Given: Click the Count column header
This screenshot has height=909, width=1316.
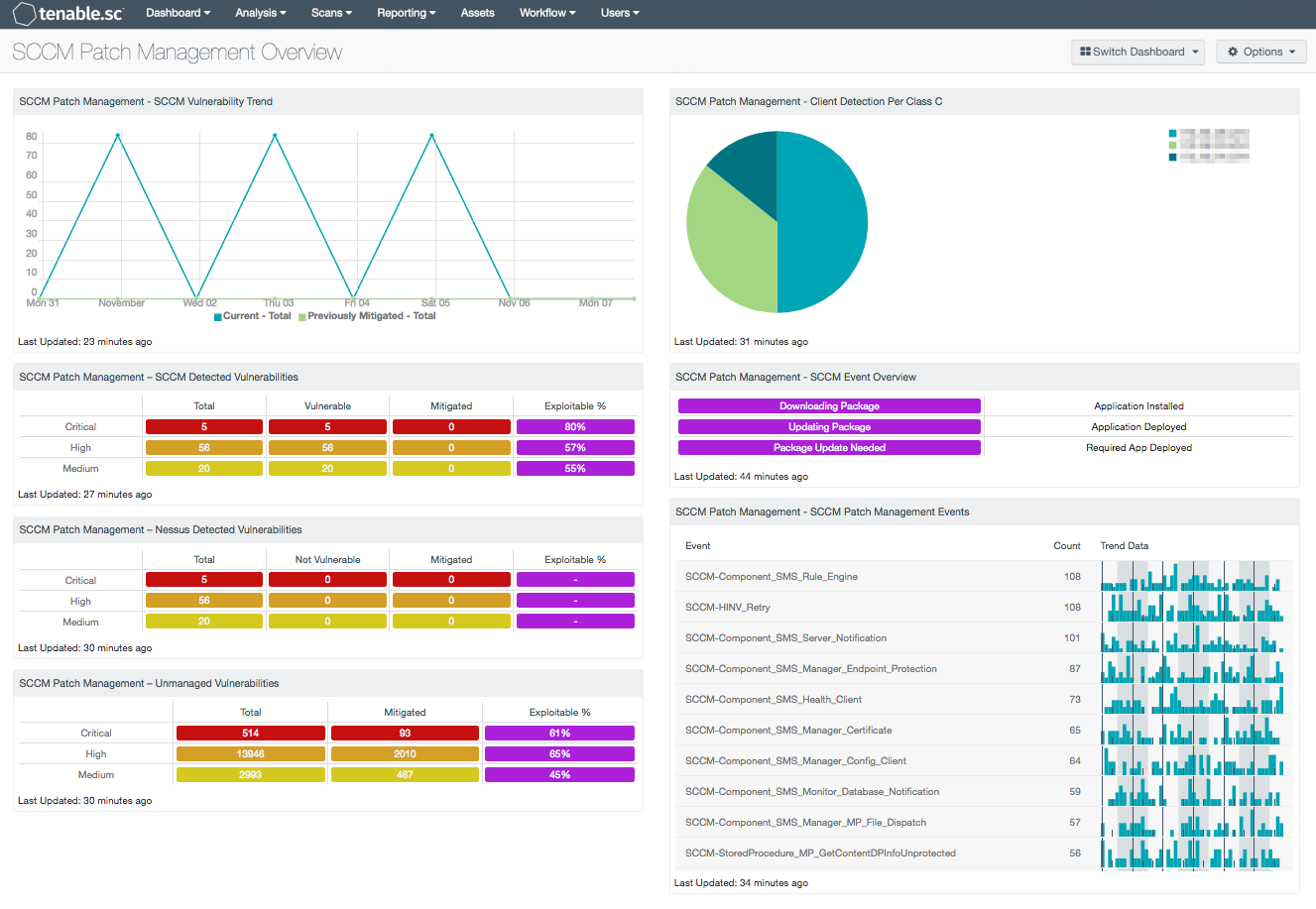Looking at the screenshot, I should [x=1067, y=546].
